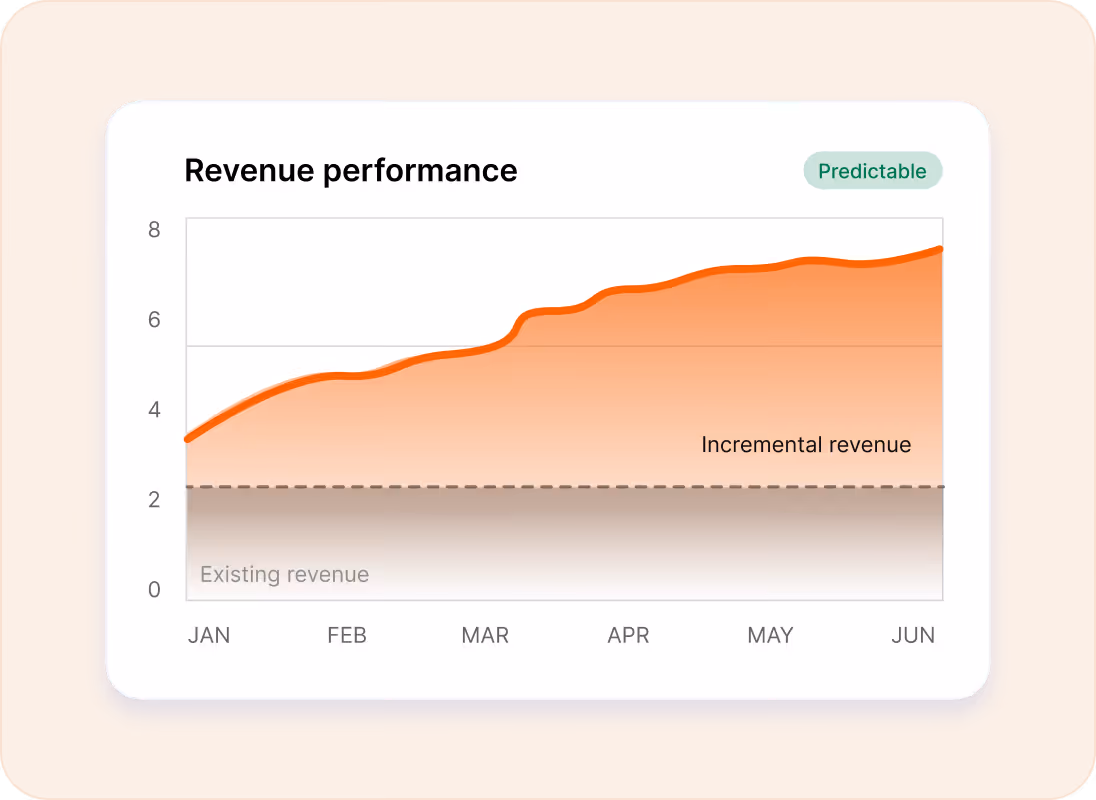Viewport: 1096px width, 800px height.
Task: Click the JUN axis label
Action: 913,635
